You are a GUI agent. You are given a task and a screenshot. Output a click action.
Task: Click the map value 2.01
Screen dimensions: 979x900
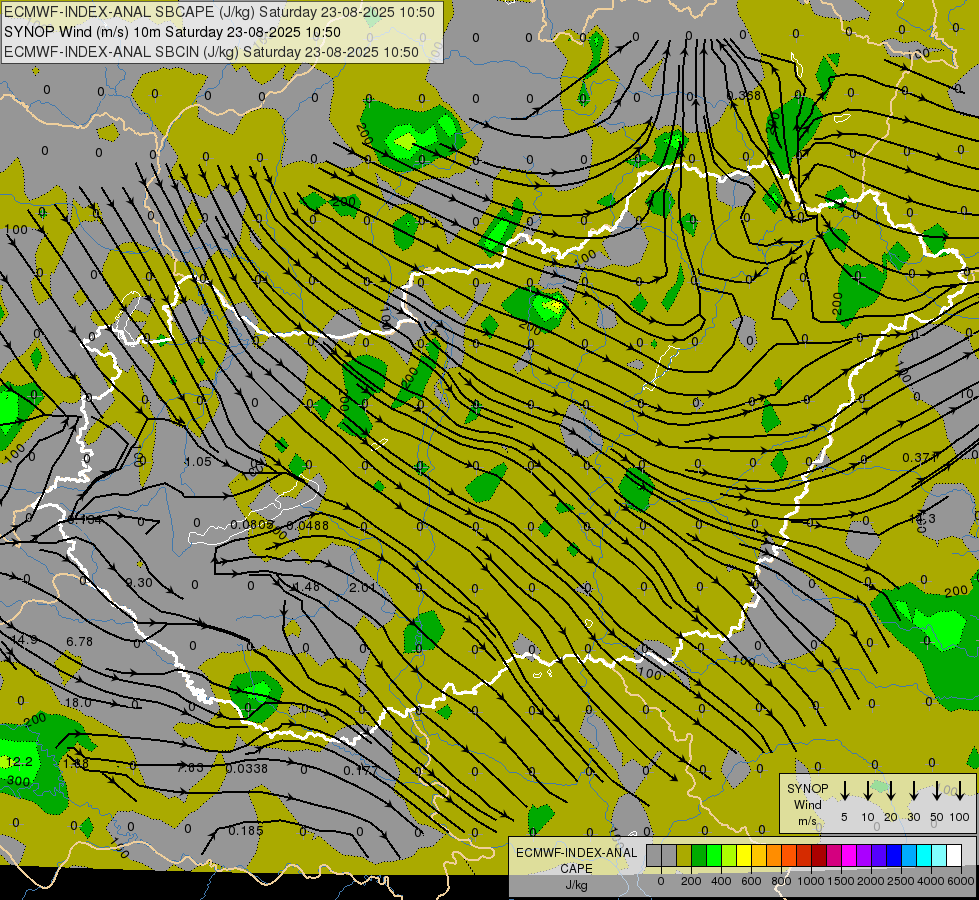tap(363, 588)
